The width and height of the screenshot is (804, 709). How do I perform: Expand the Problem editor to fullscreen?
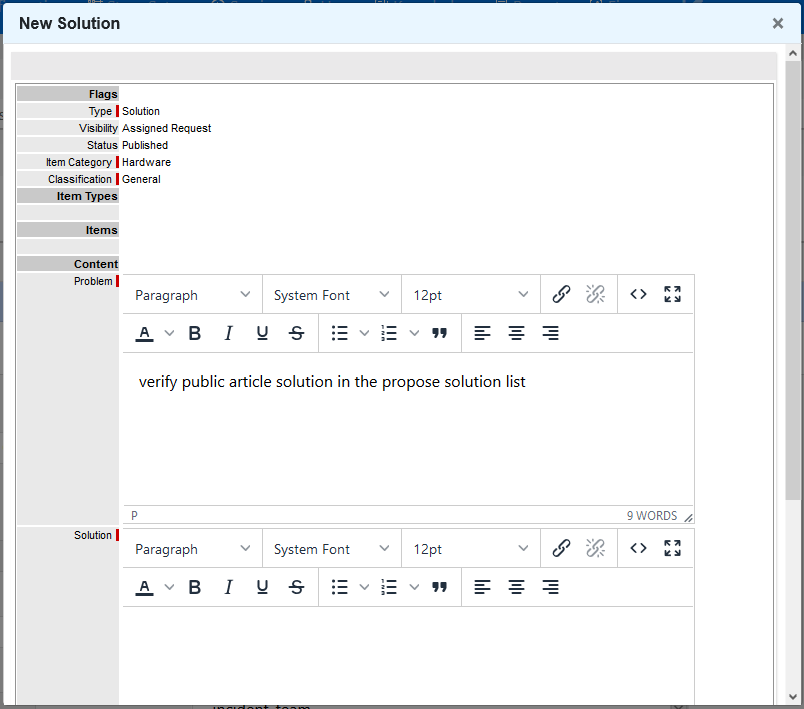click(x=671, y=293)
